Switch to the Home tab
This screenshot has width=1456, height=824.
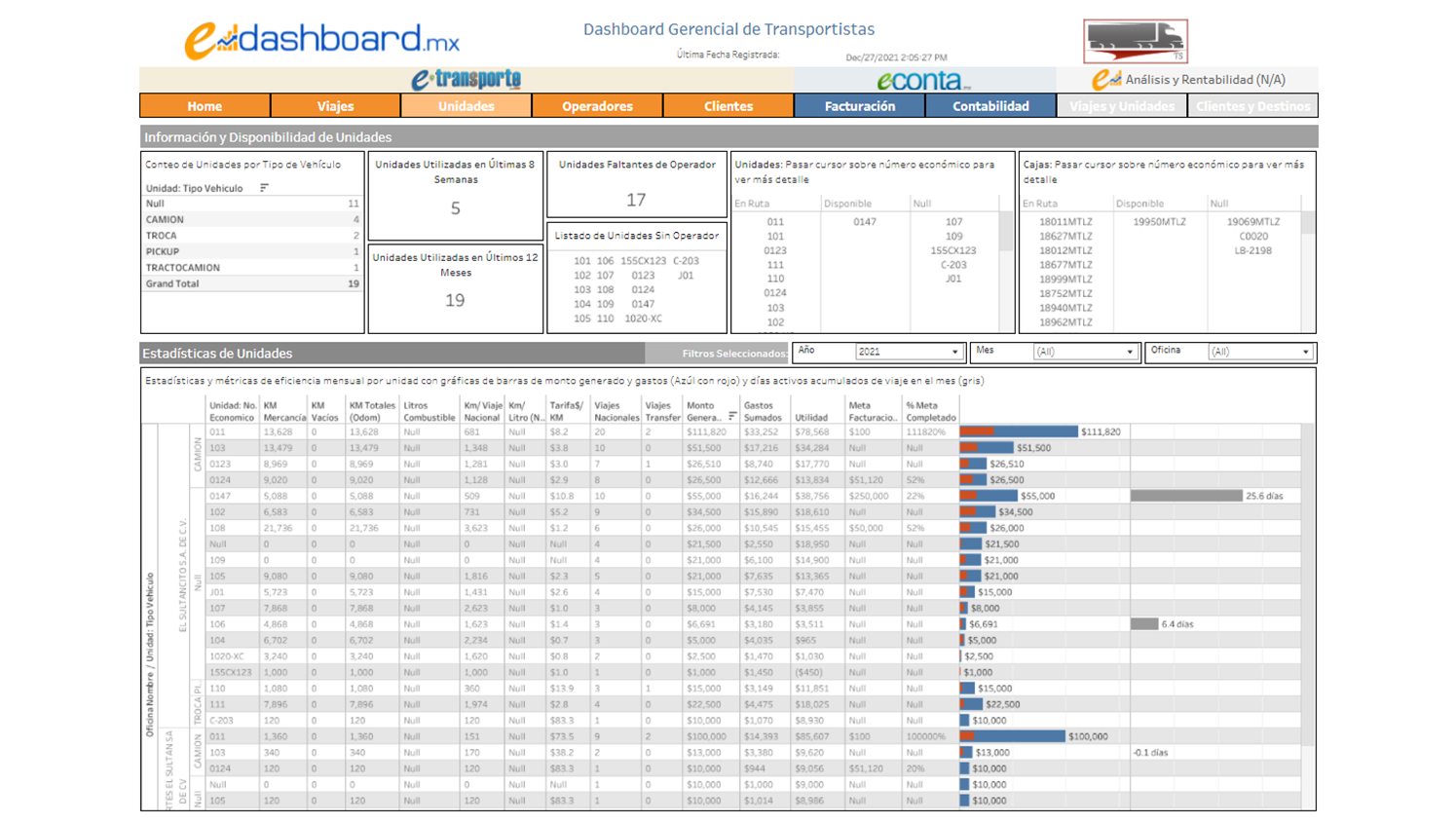(x=205, y=106)
